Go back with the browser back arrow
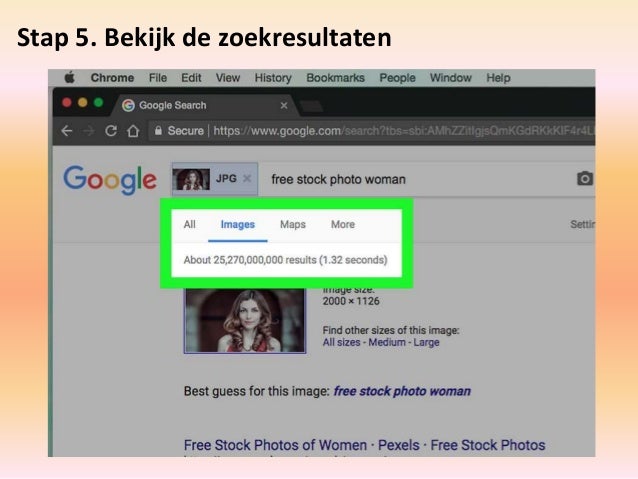Image resolution: width=638 pixels, height=479 pixels. pyautogui.click(x=67, y=131)
